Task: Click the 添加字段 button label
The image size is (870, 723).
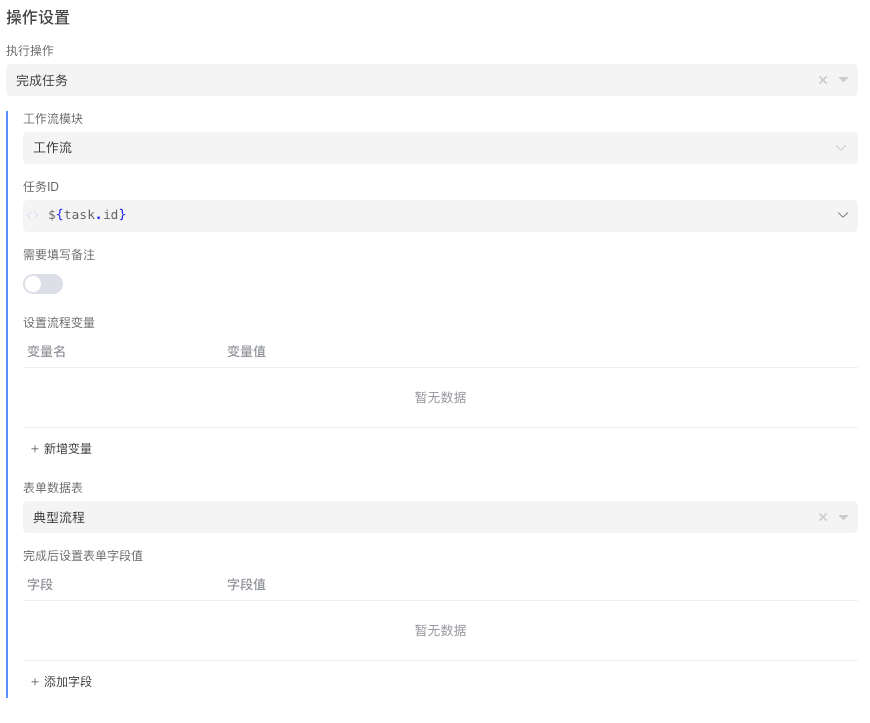Action: [68, 682]
